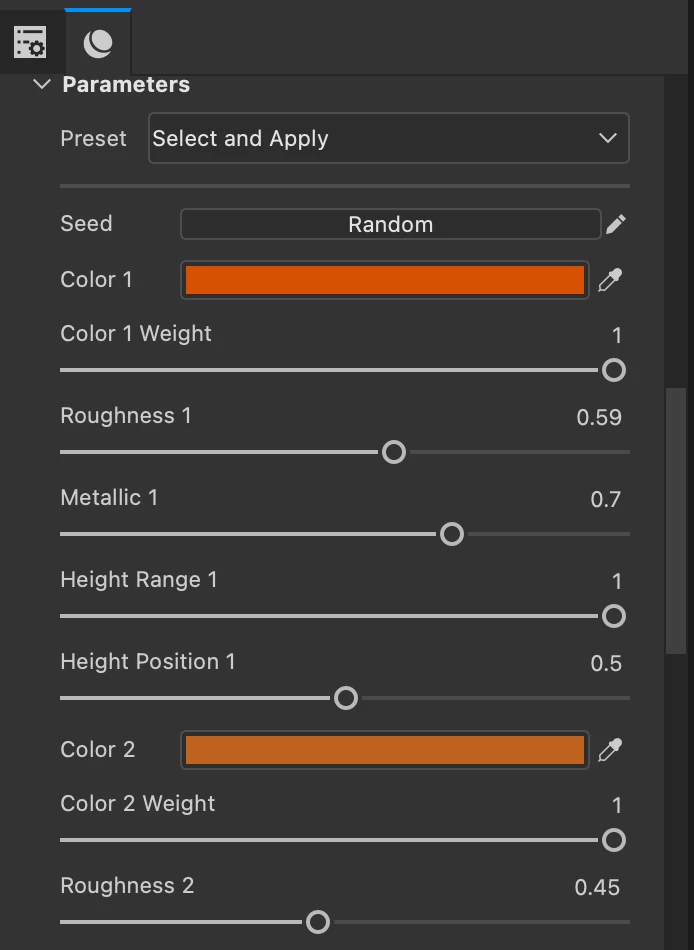Click the Height Range 1 slider handle
This screenshot has width=694, height=950.
(x=614, y=616)
